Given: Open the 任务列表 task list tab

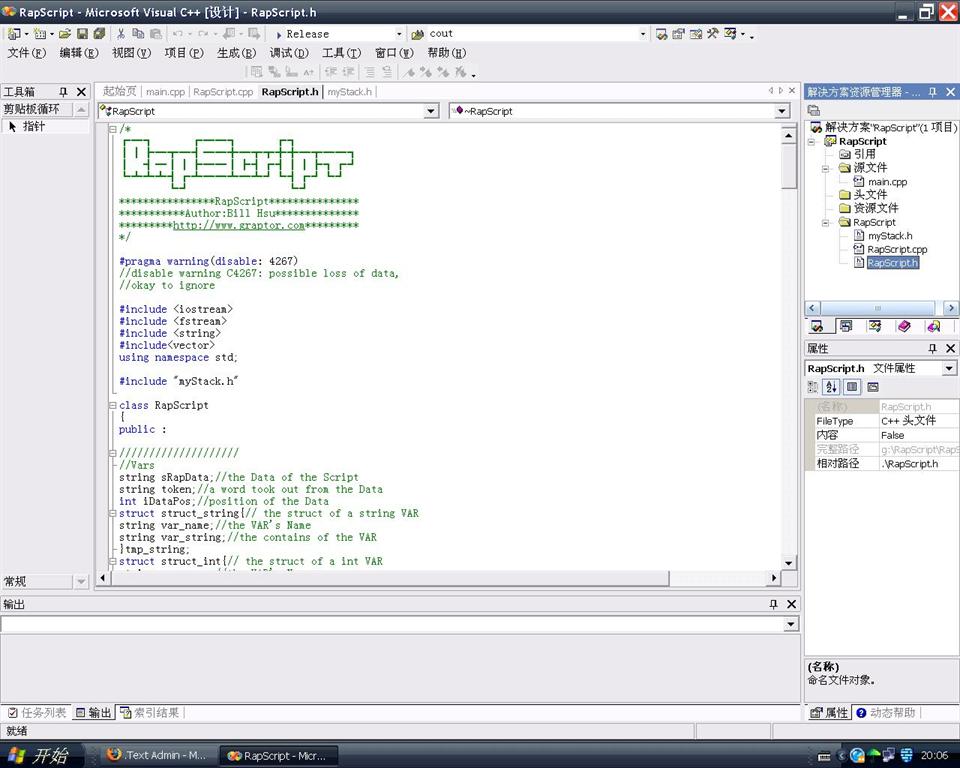Looking at the screenshot, I should (x=37, y=713).
